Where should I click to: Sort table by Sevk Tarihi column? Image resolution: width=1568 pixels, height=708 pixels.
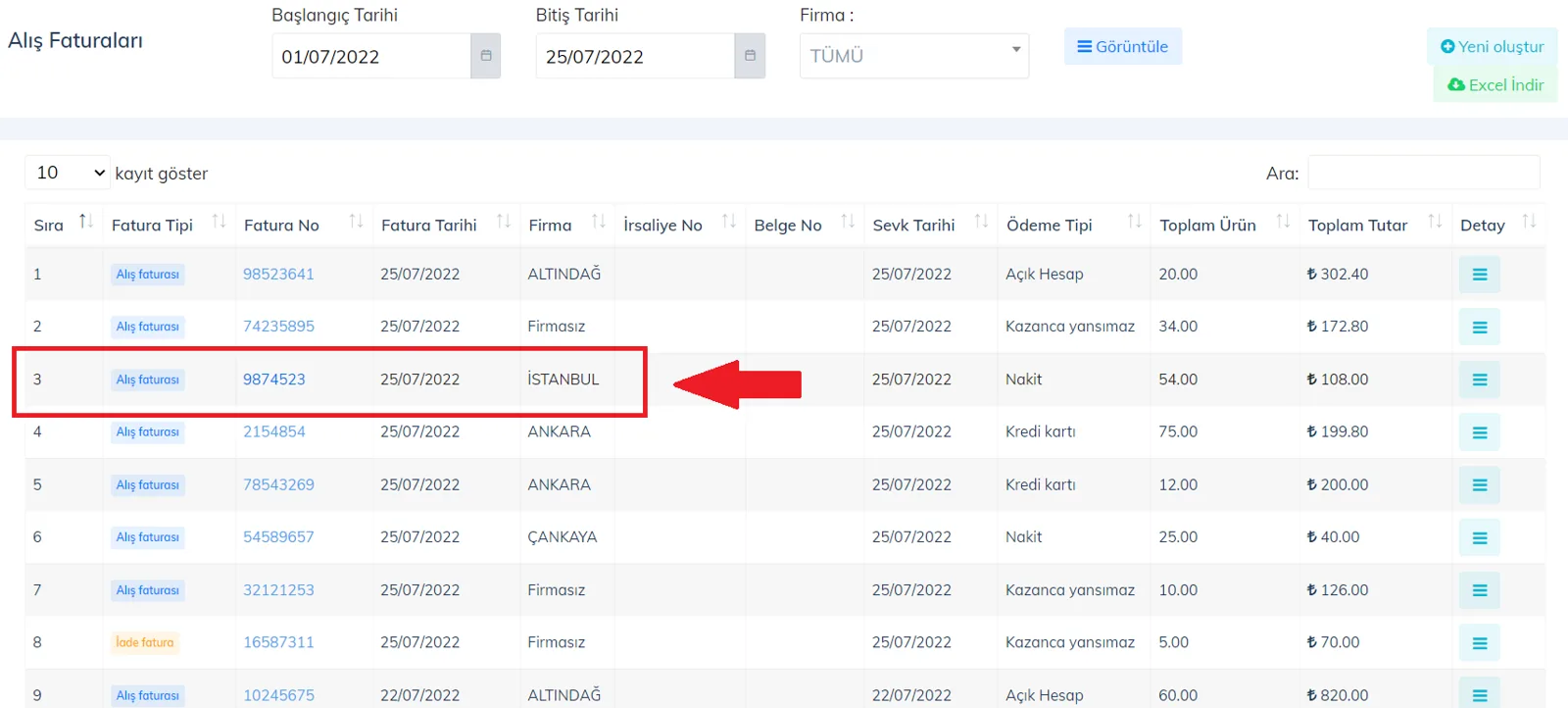[x=931, y=225]
